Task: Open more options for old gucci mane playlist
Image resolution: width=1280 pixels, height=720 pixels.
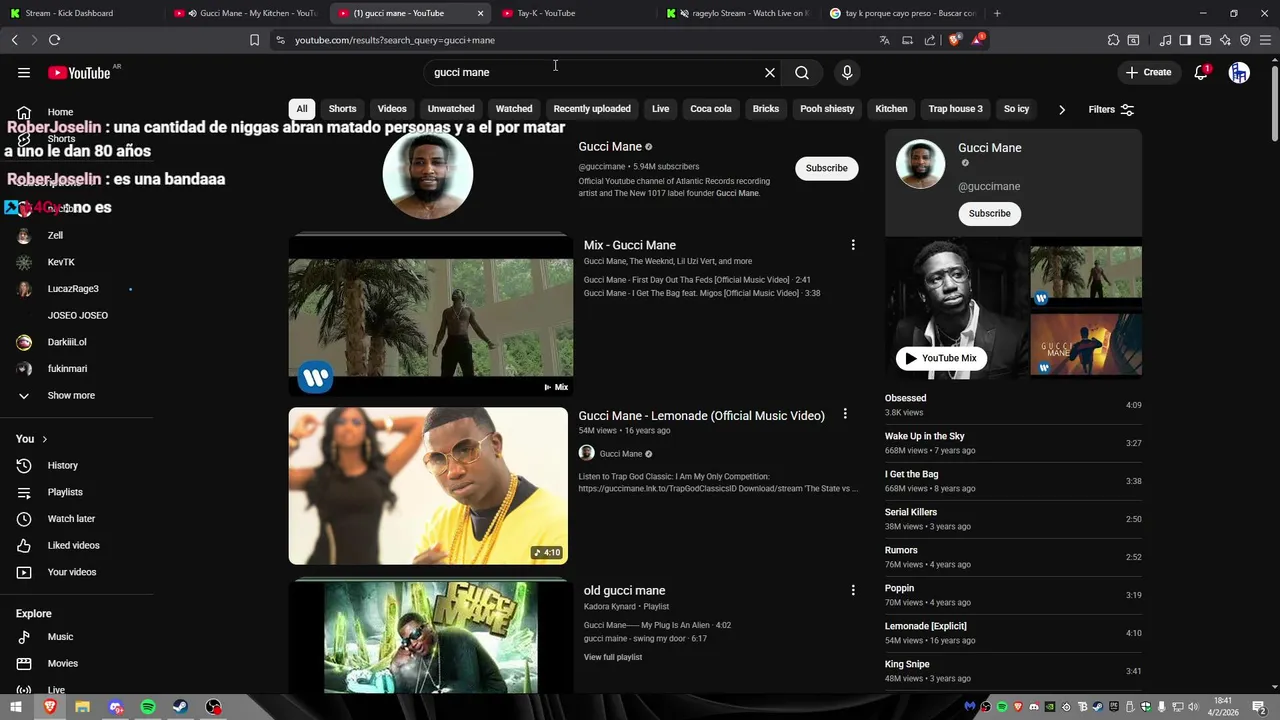Action: [853, 590]
